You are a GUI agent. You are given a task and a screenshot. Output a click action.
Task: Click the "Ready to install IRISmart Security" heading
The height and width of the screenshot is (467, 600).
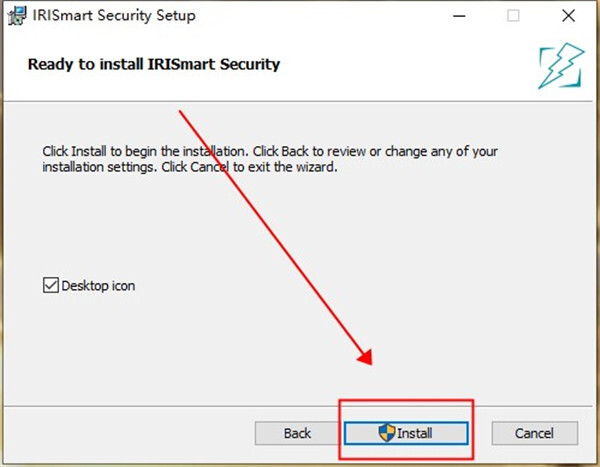click(154, 64)
